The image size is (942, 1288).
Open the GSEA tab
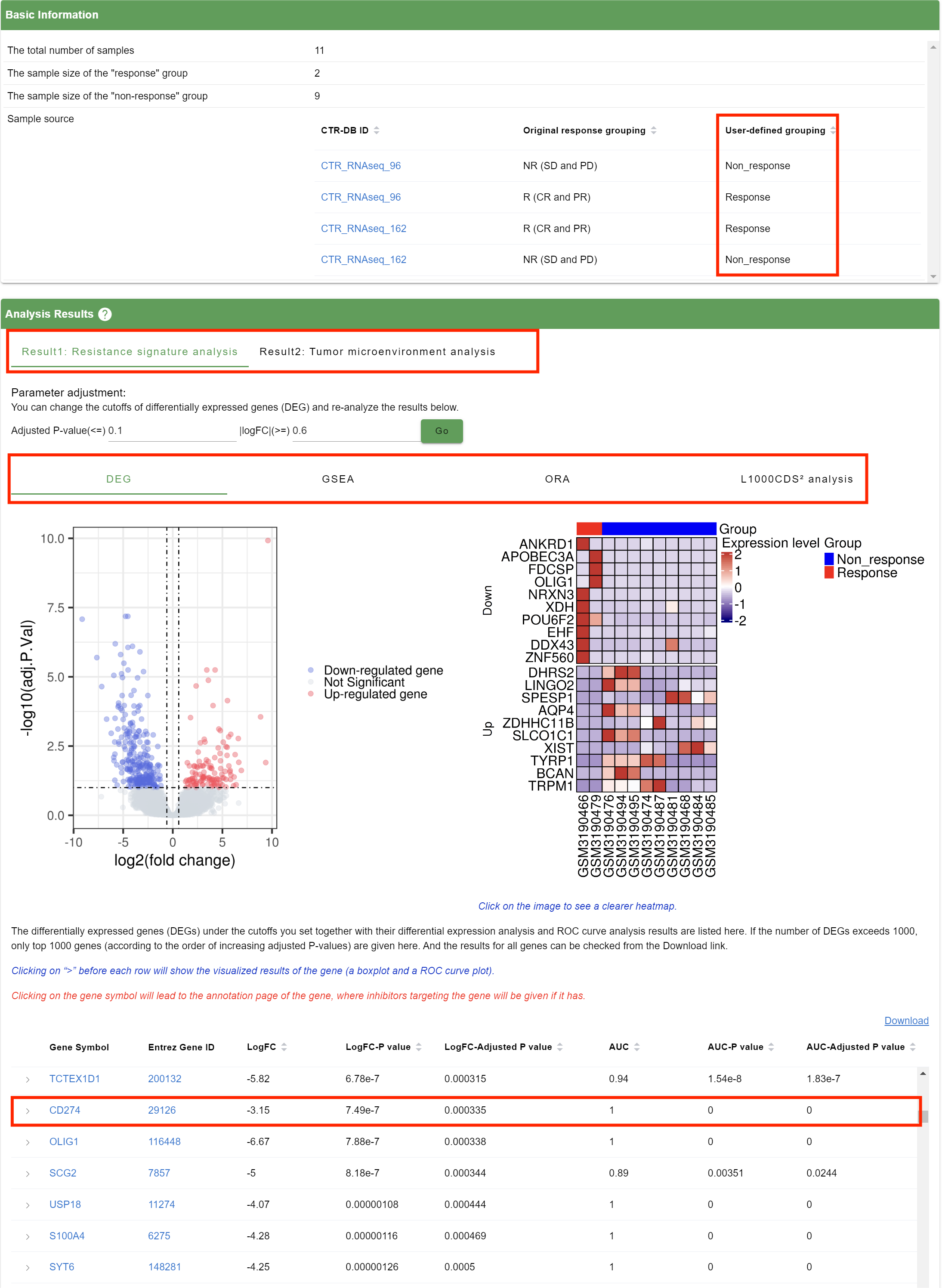click(x=338, y=479)
